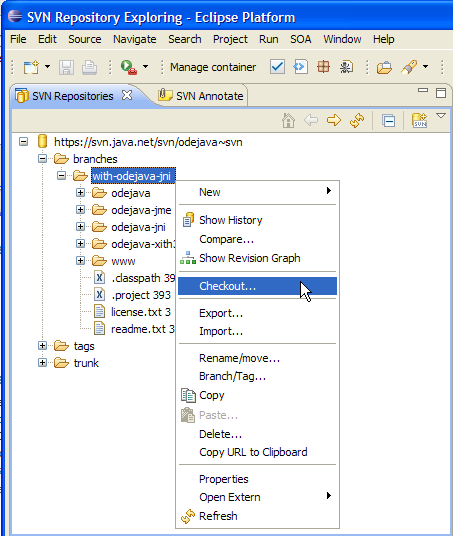Viewport: 453px width, 536px height.
Task: Open the SOA menu
Action: tap(301, 39)
